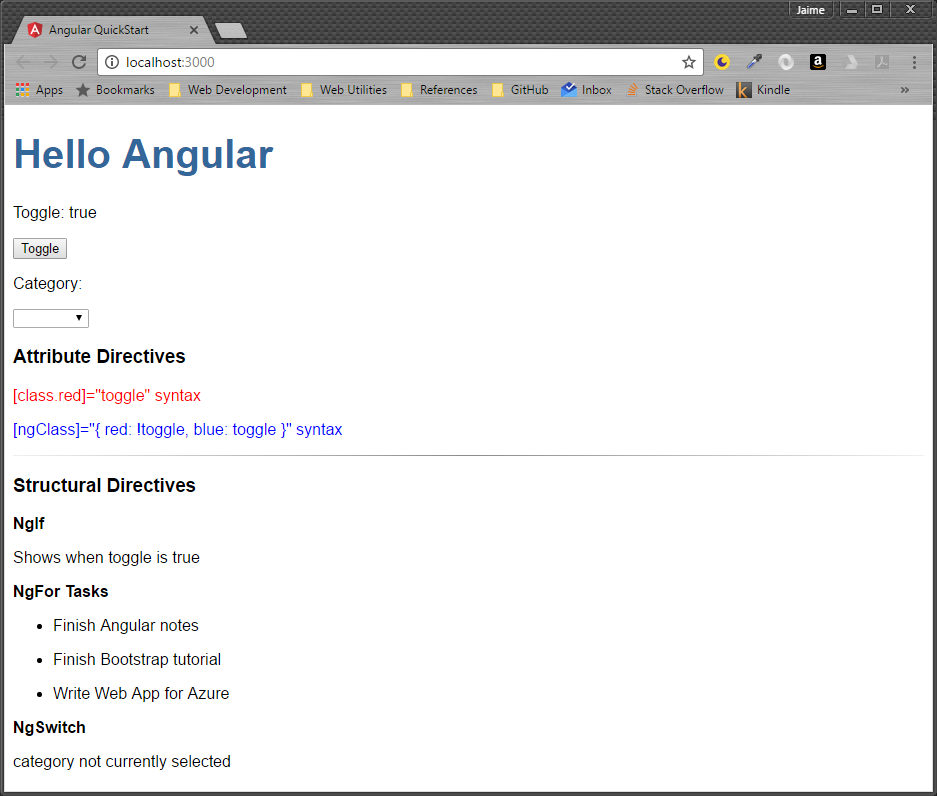
Task: Click the NgIf subheading
Action: point(29,524)
